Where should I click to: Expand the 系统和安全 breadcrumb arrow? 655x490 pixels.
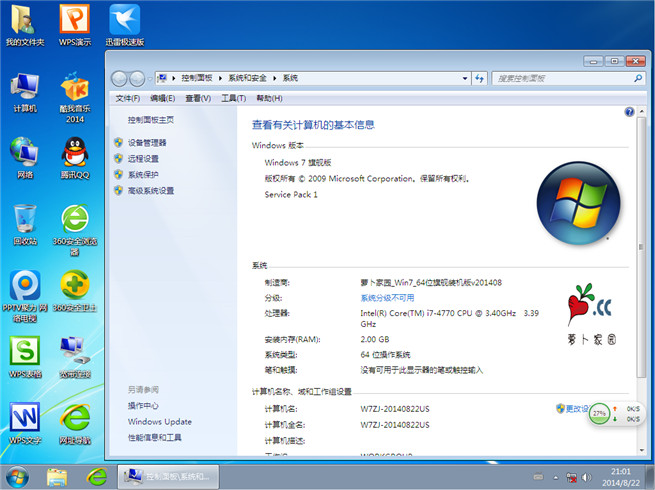[274, 78]
